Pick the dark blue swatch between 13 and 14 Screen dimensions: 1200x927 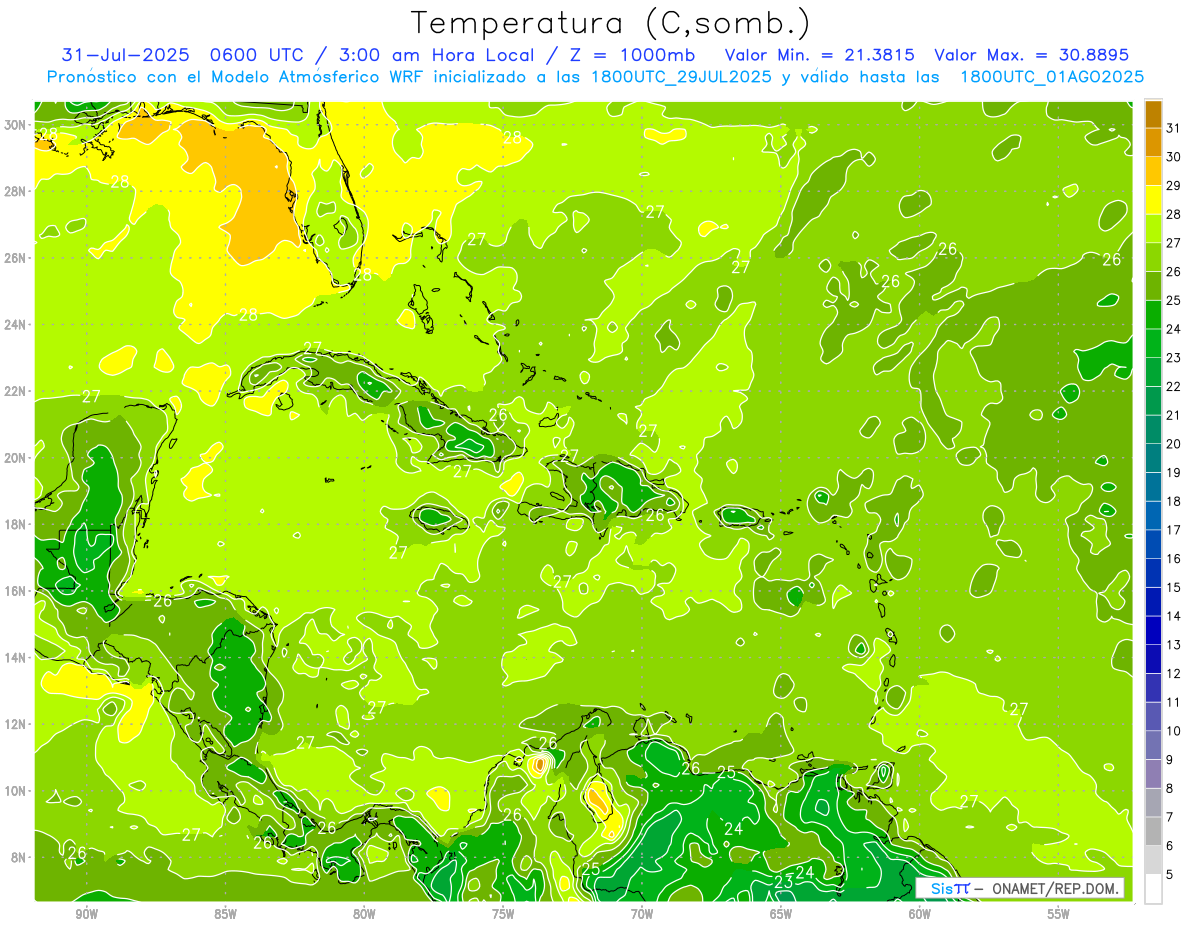click(1154, 631)
